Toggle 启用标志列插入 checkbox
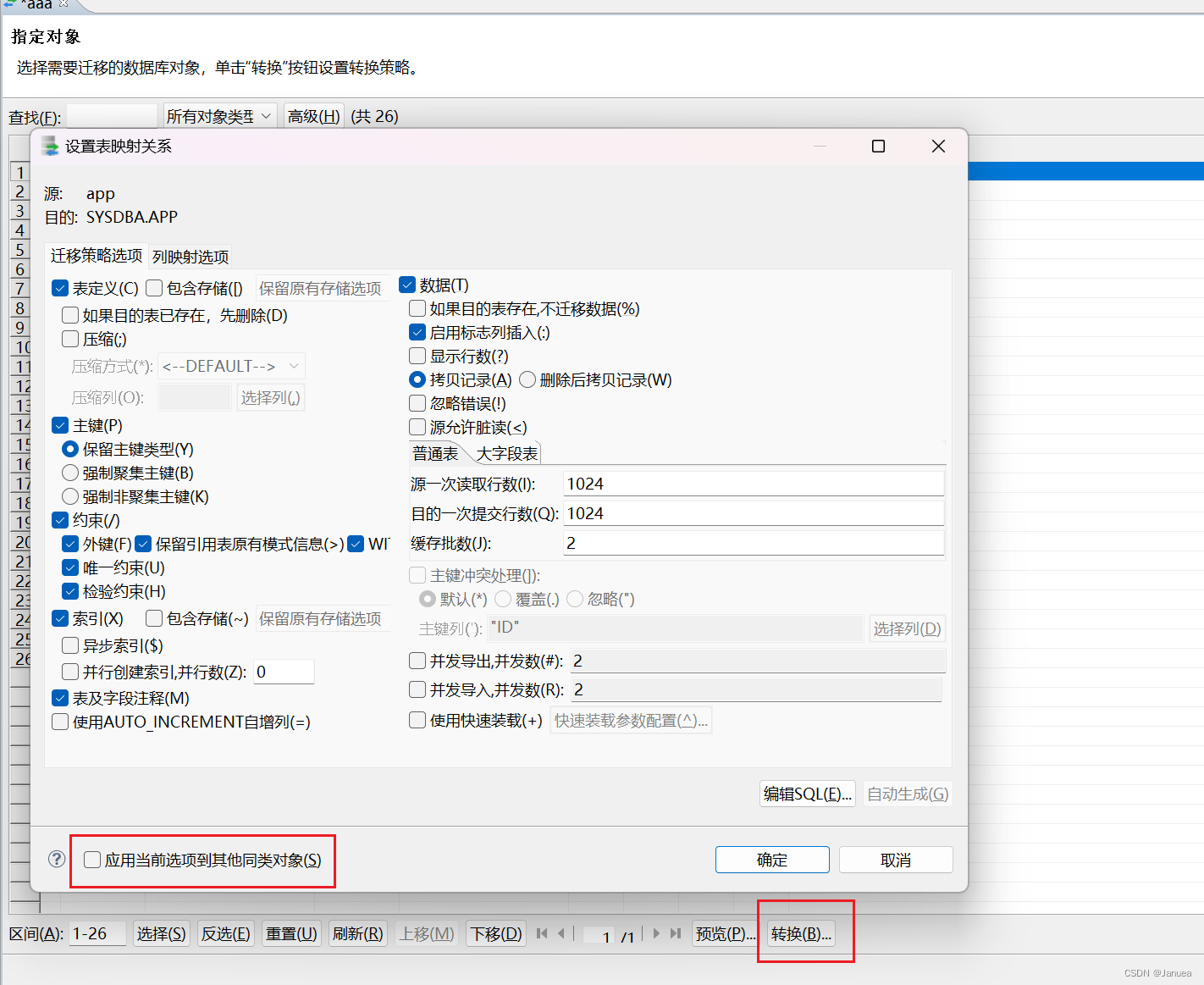This screenshot has width=1204, height=985. tap(417, 332)
